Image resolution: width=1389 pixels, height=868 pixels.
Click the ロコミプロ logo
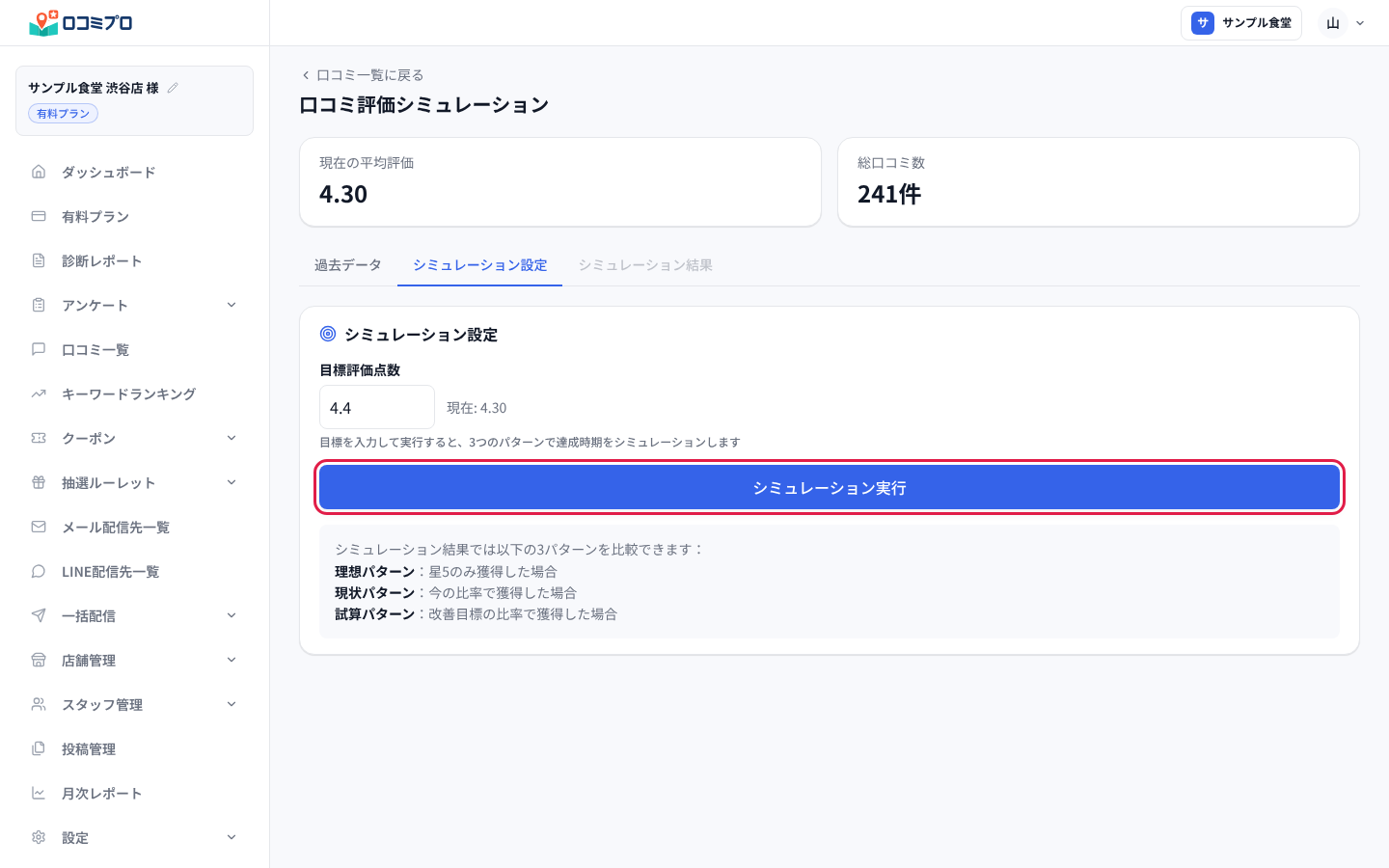[81, 22]
